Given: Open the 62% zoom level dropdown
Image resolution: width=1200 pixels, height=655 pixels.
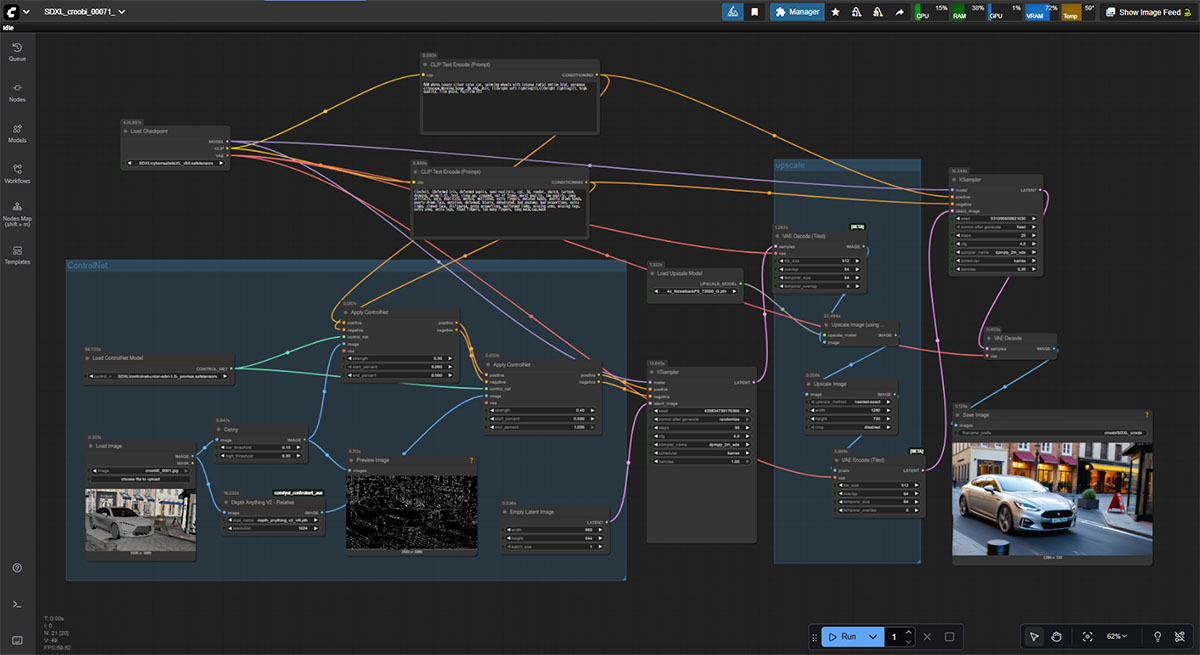Looking at the screenshot, I should (1118, 637).
